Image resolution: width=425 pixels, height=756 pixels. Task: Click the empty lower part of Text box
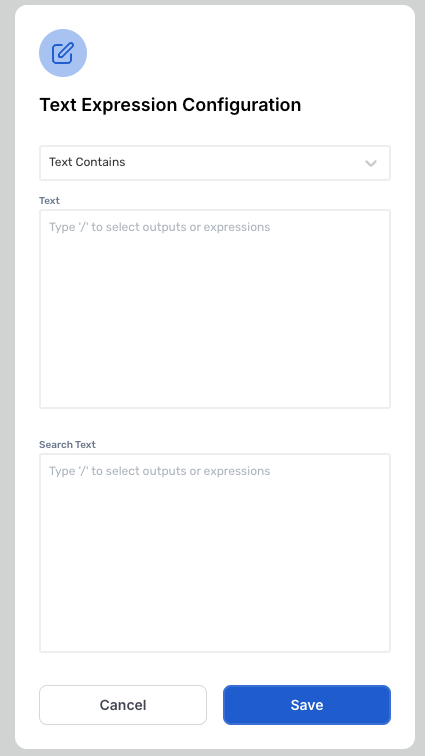[215, 347]
